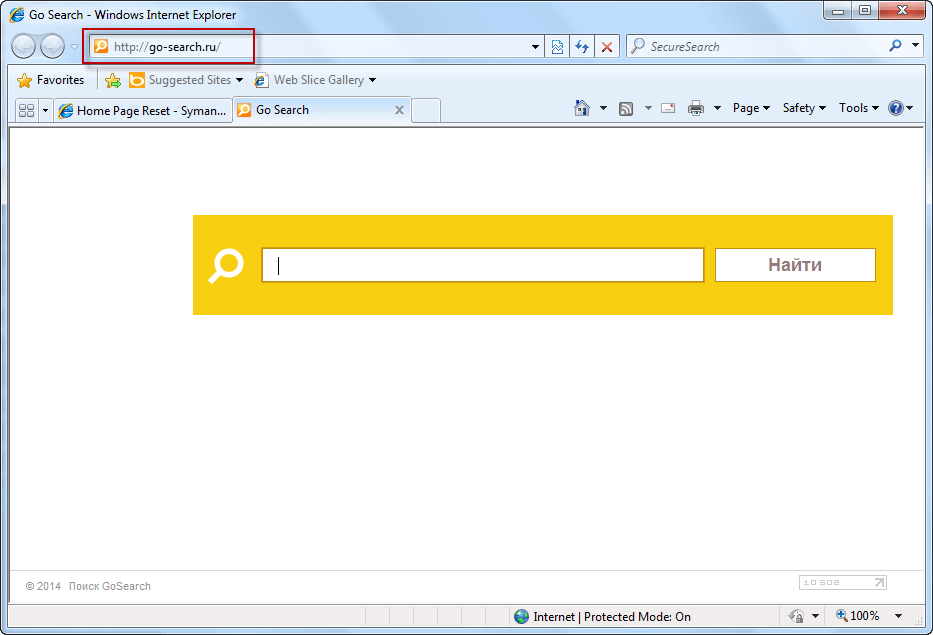Click the browser Forward arrow button
The image size is (933, 635).
point(52,46)
